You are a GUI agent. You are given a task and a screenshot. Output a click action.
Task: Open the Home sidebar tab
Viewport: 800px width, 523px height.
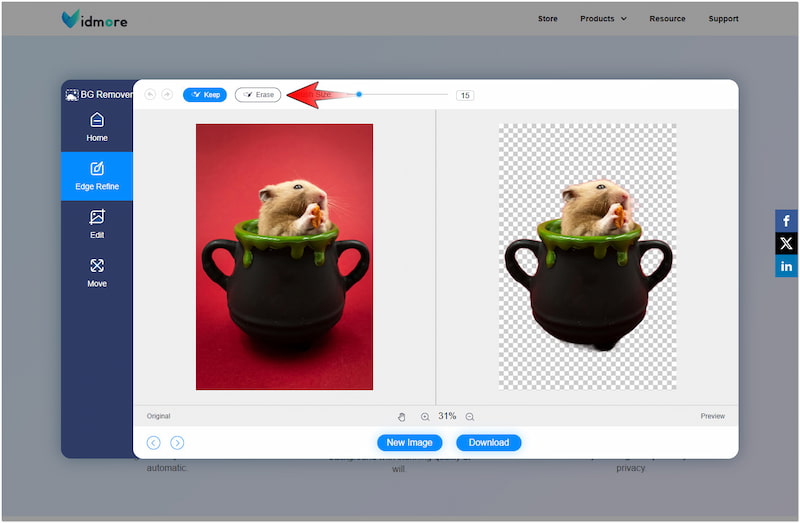[97, 127]
